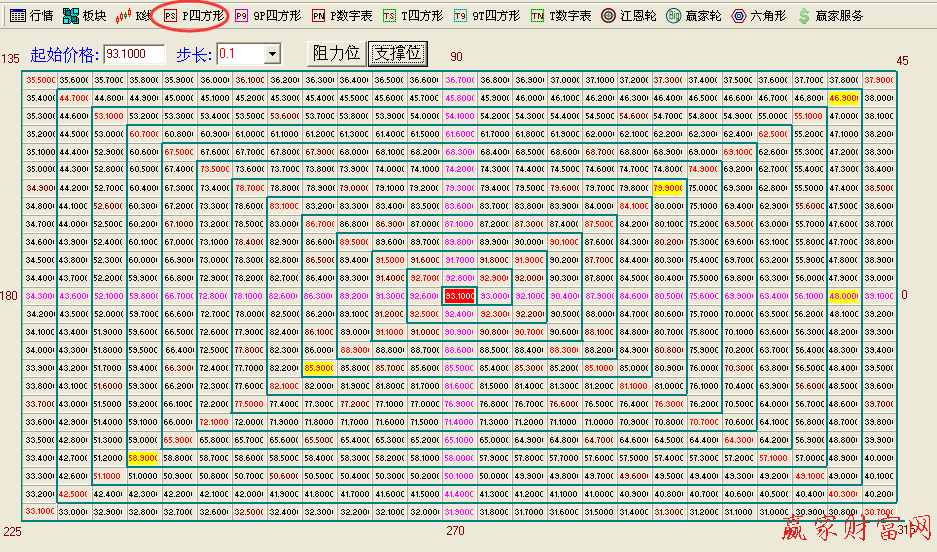
Task: Open the 板块 sector view
Action: point(84,16)
